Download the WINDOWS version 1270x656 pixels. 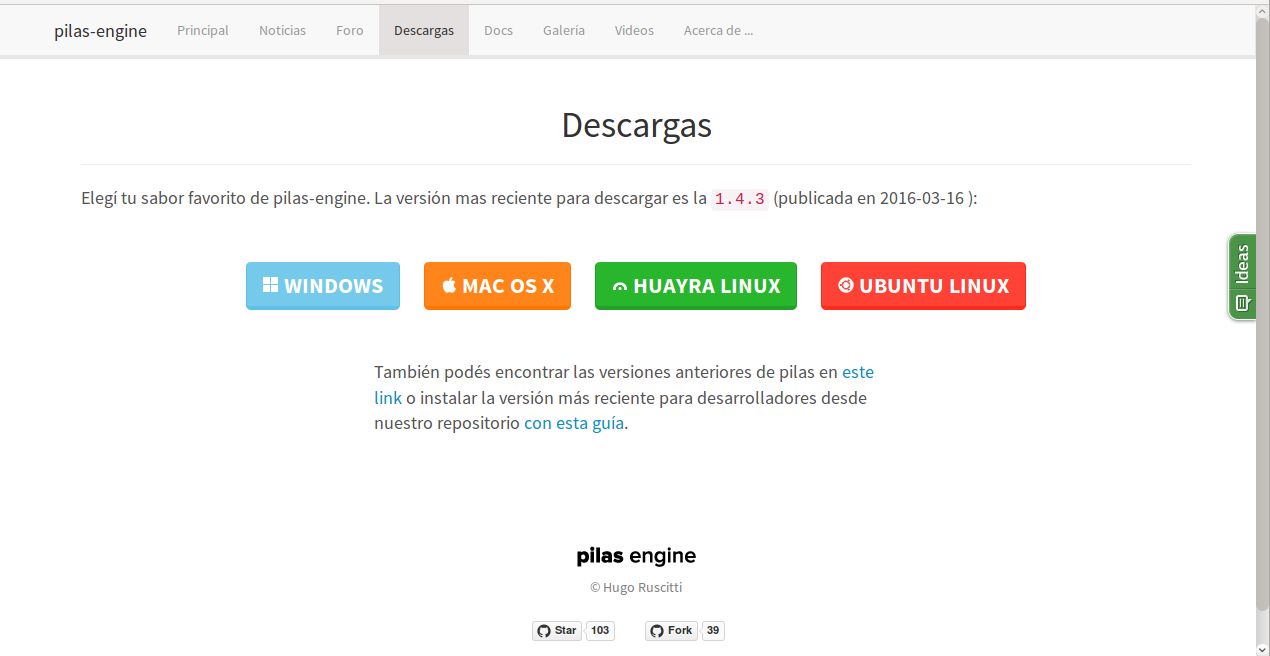click(x=323, y=286)
